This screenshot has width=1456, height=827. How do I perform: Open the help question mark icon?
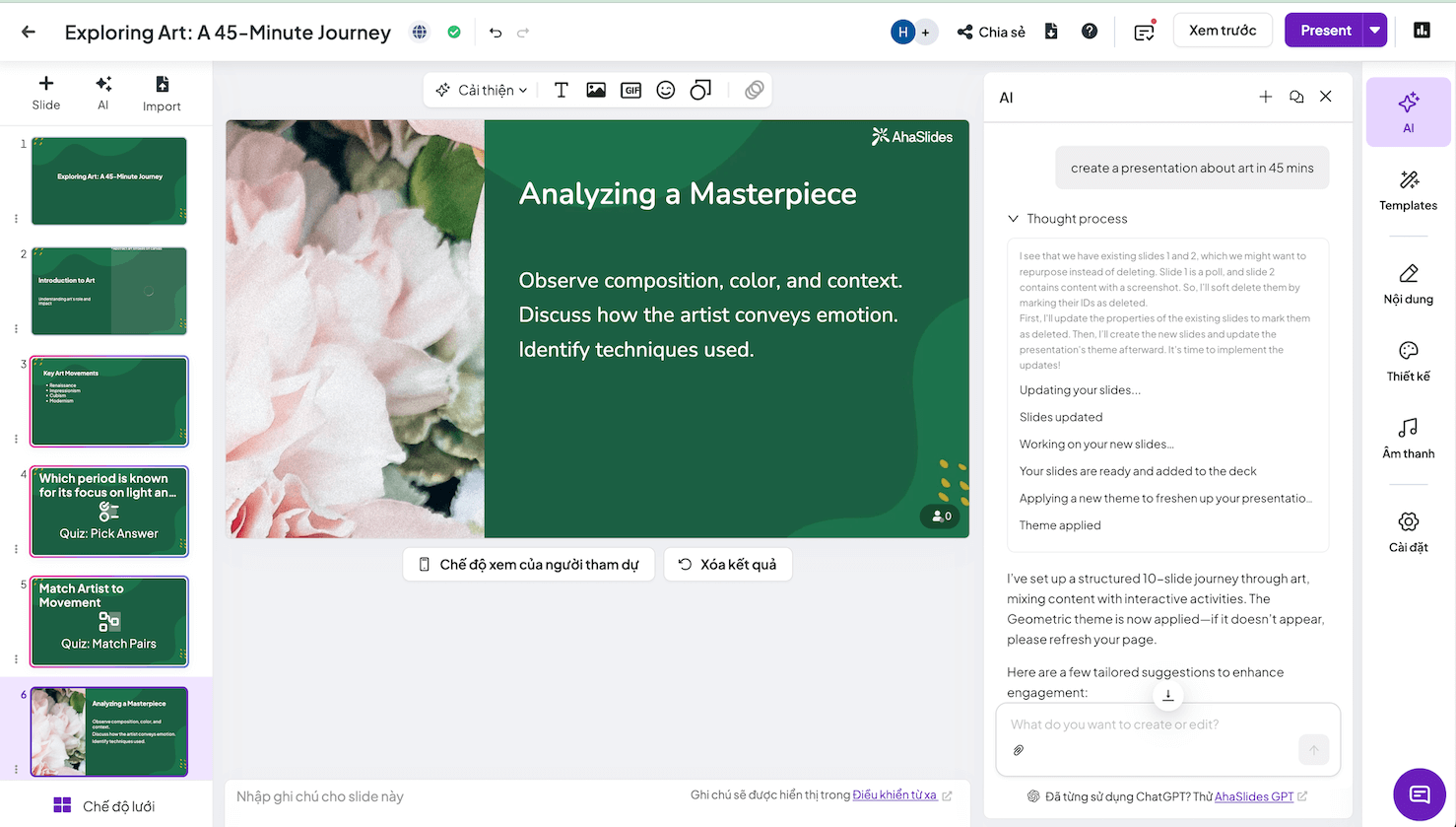(x=1090, y=31)
